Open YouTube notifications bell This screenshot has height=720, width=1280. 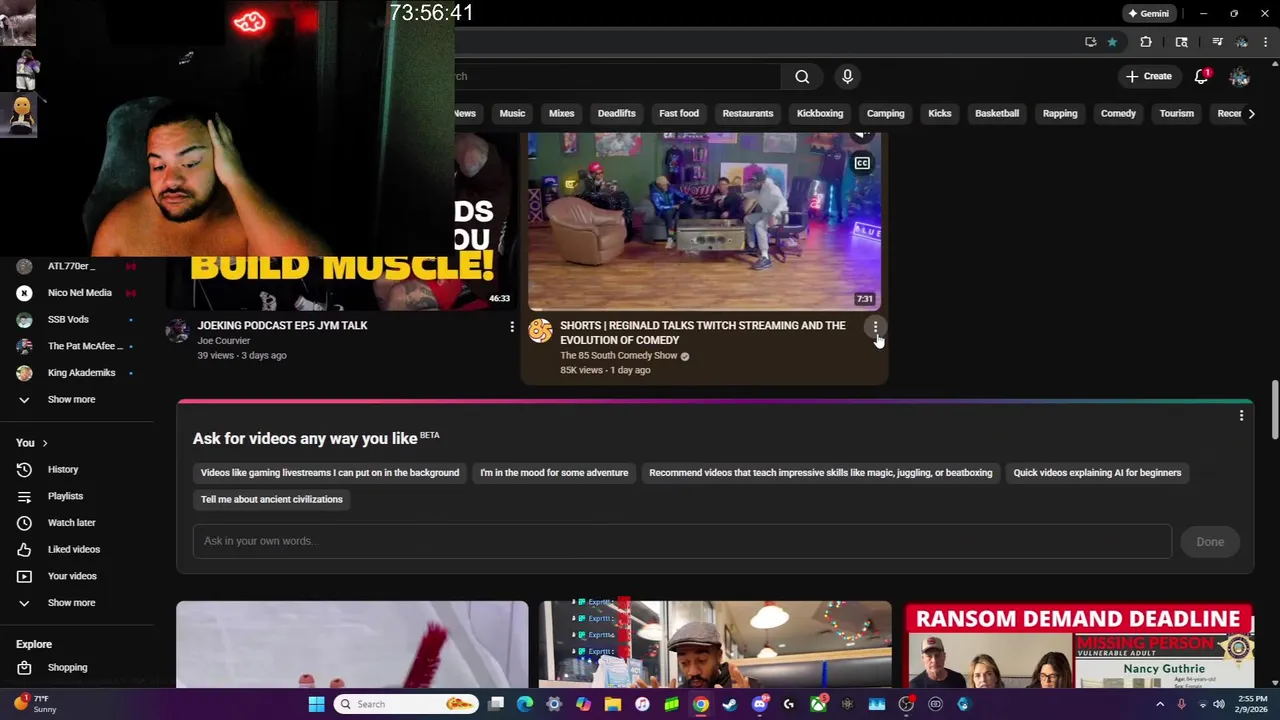click(1202, 77)
